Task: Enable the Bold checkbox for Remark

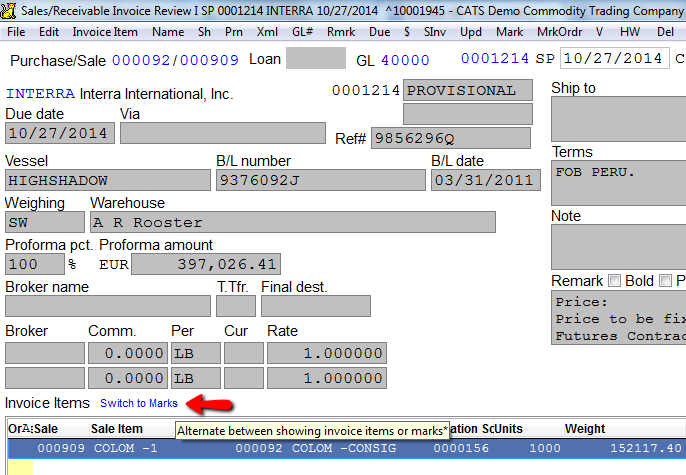Action: coord(614,280)
